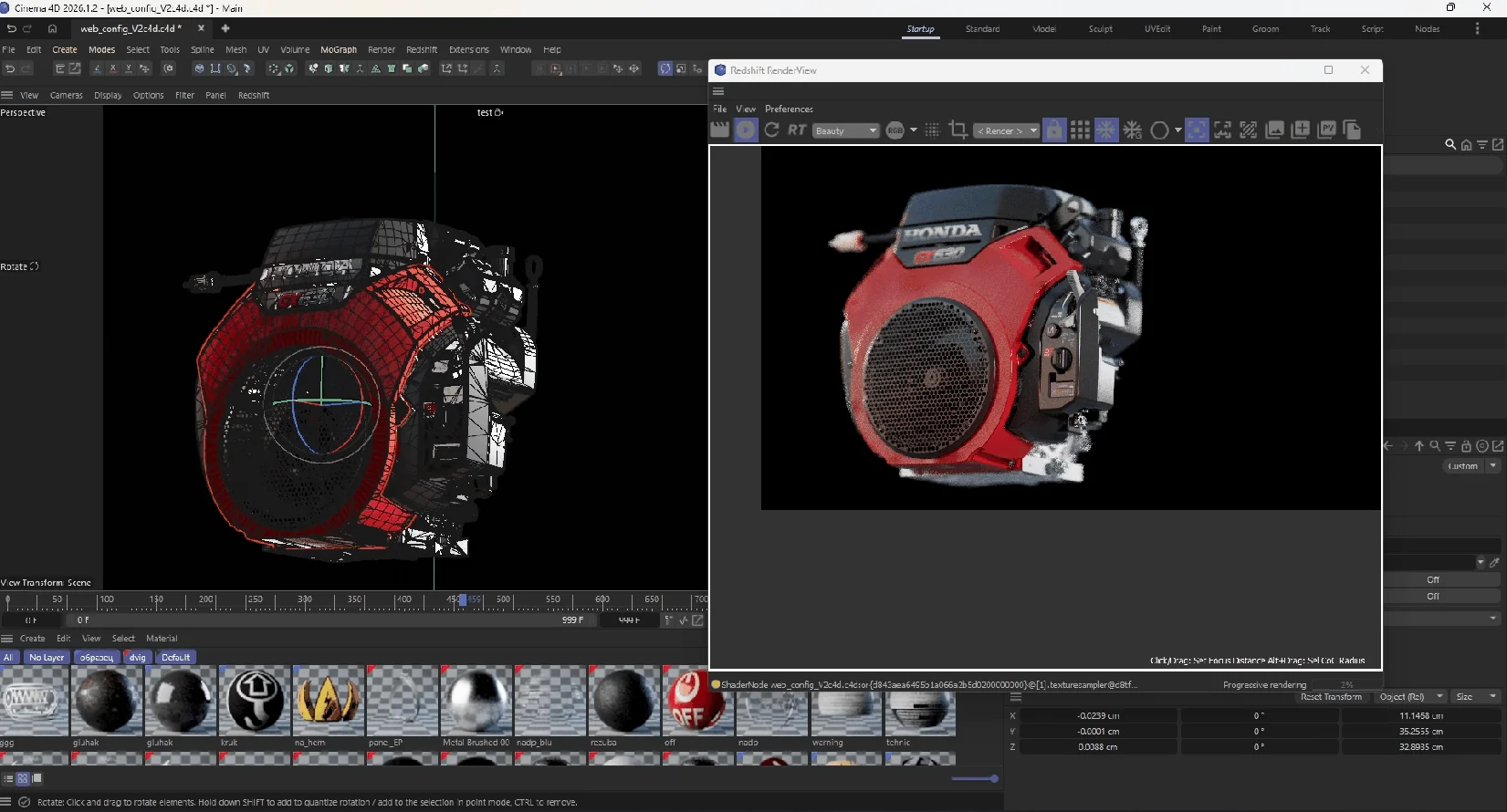Screen dimensions: 1507x812
Task: Select the Metal Brushed 00 material thumbnail
Action: pyautogui.click(x=476, y=701)
